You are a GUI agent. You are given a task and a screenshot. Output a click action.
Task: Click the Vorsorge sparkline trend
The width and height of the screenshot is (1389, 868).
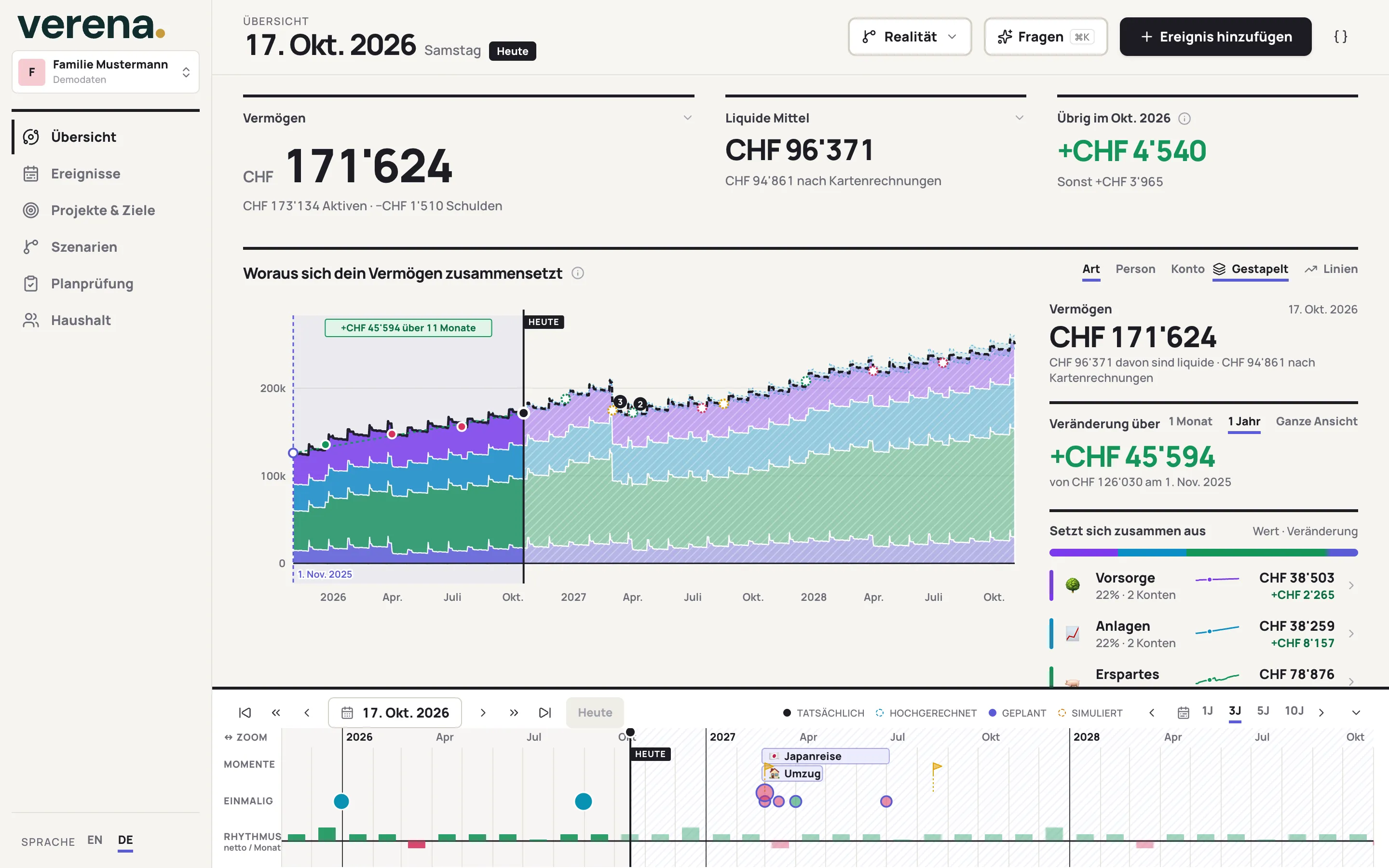point(1217,580)
